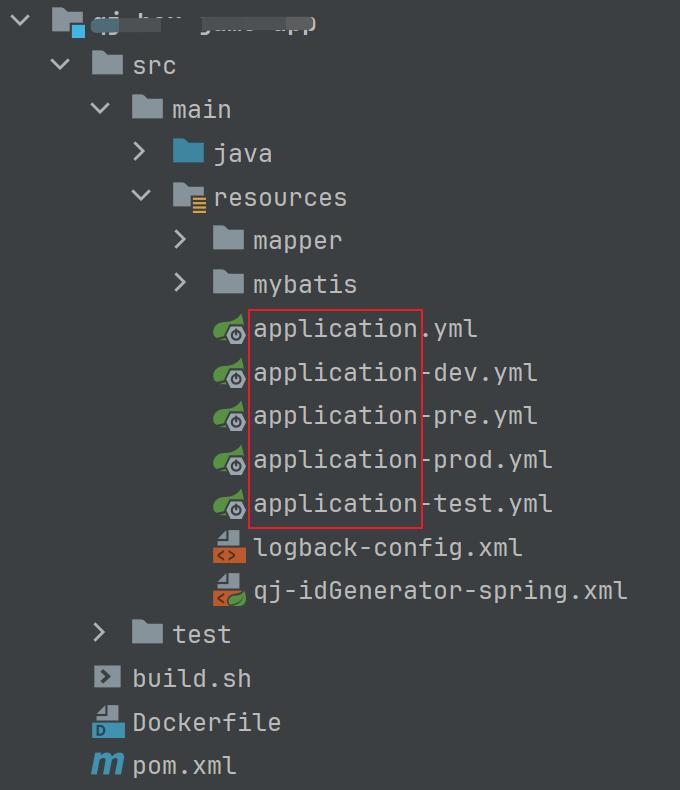Screen dimensions: 680x790
Task: Click the shell script icon for build.sh
Action: pyautogui.click(x=107, y=678)
